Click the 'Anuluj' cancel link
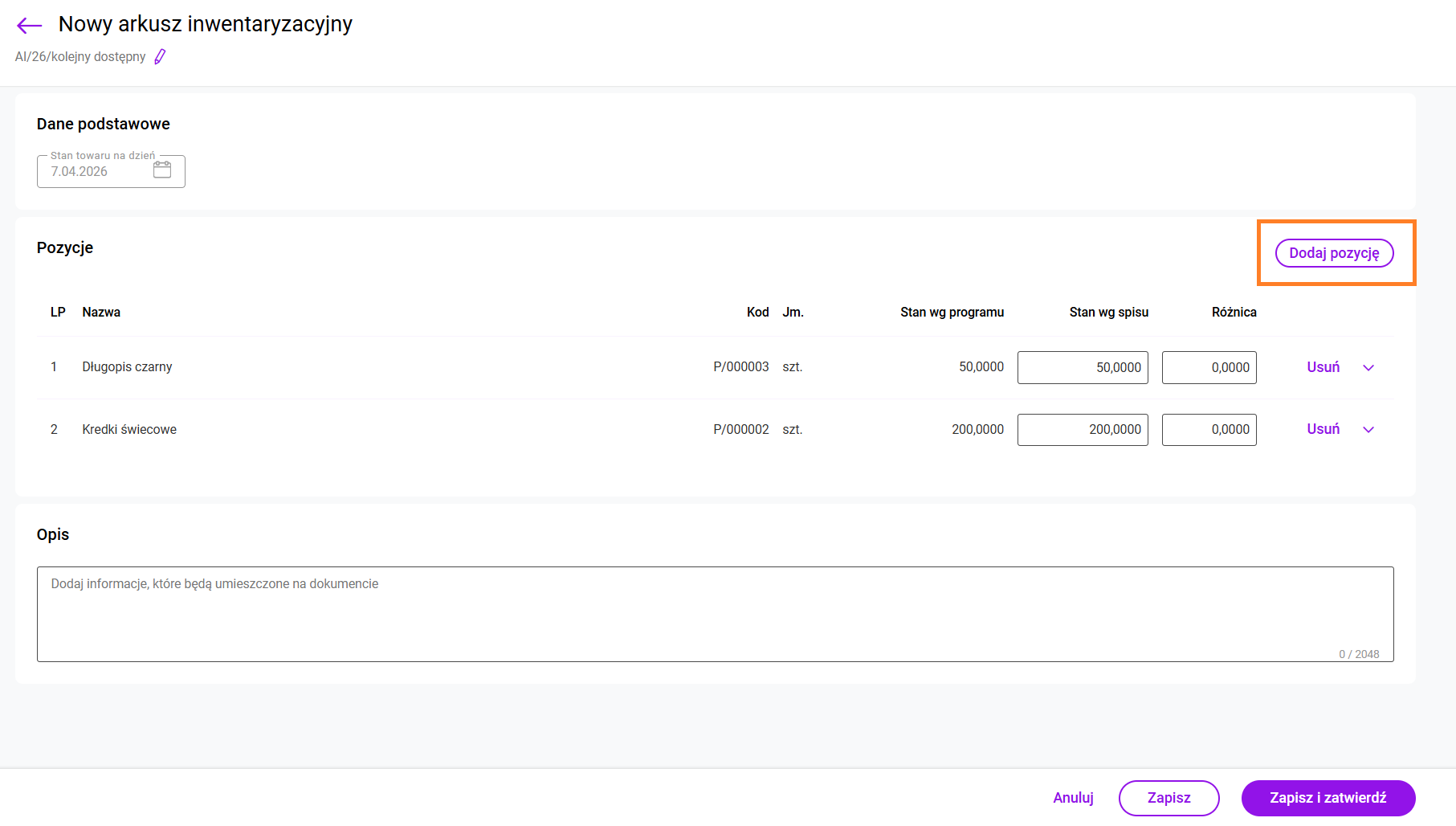1456x826 pixels. pos(1073,798)
